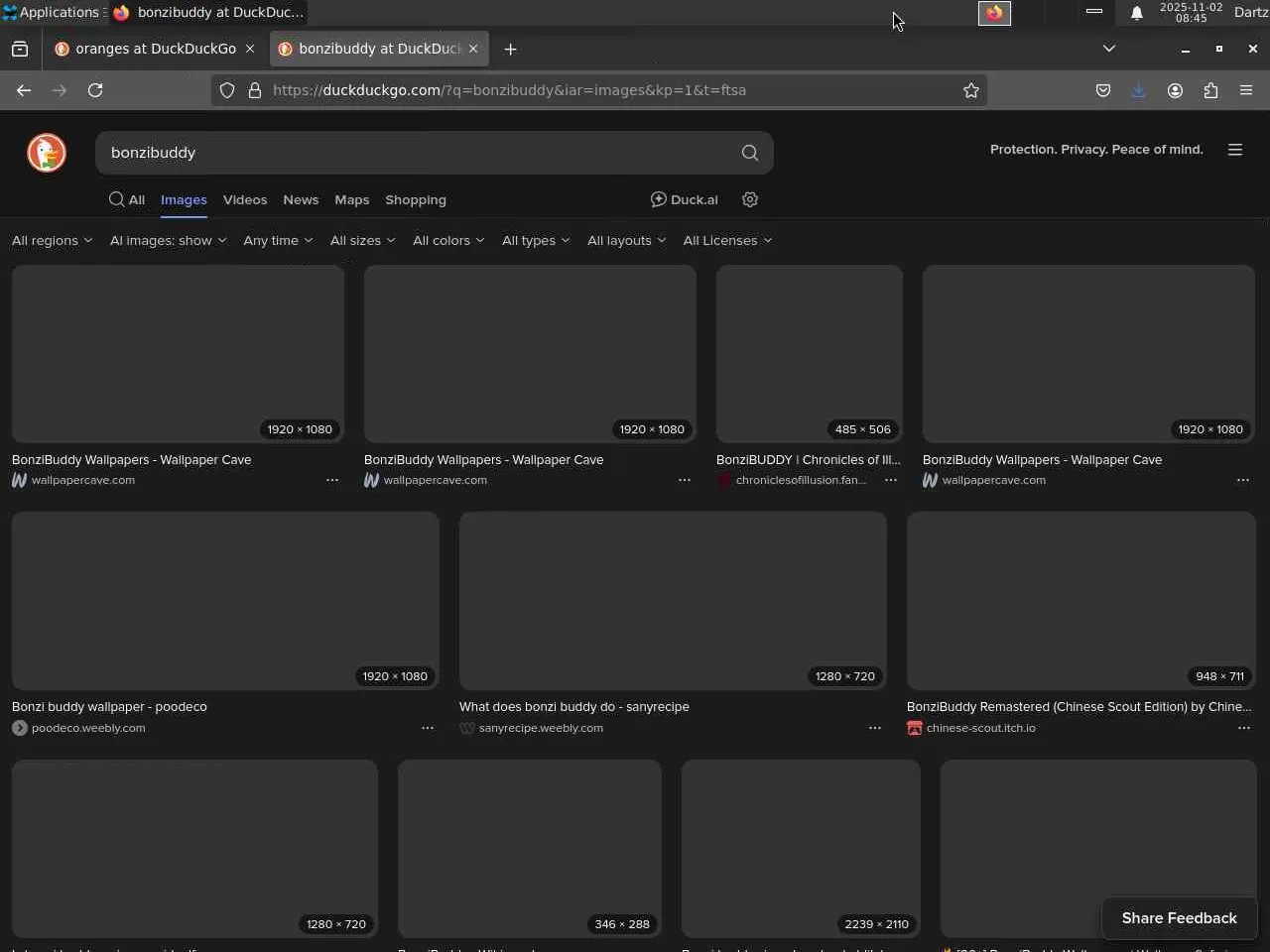Expand the All colors filter
The width and height of the screenshot is (1270, 952).
(x=448, y=240)
